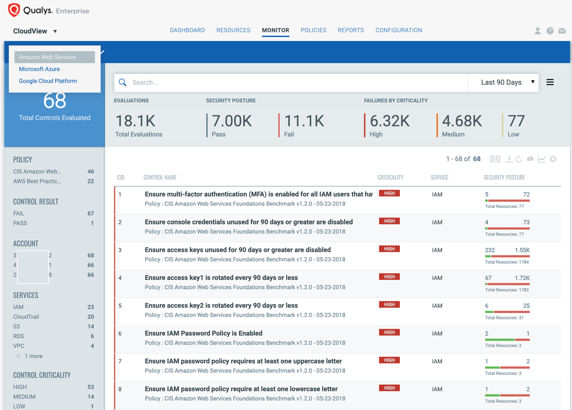
Task: Open control 'Ensure console credentials unused for 90 days'
Action: click(x=249, y=222)
